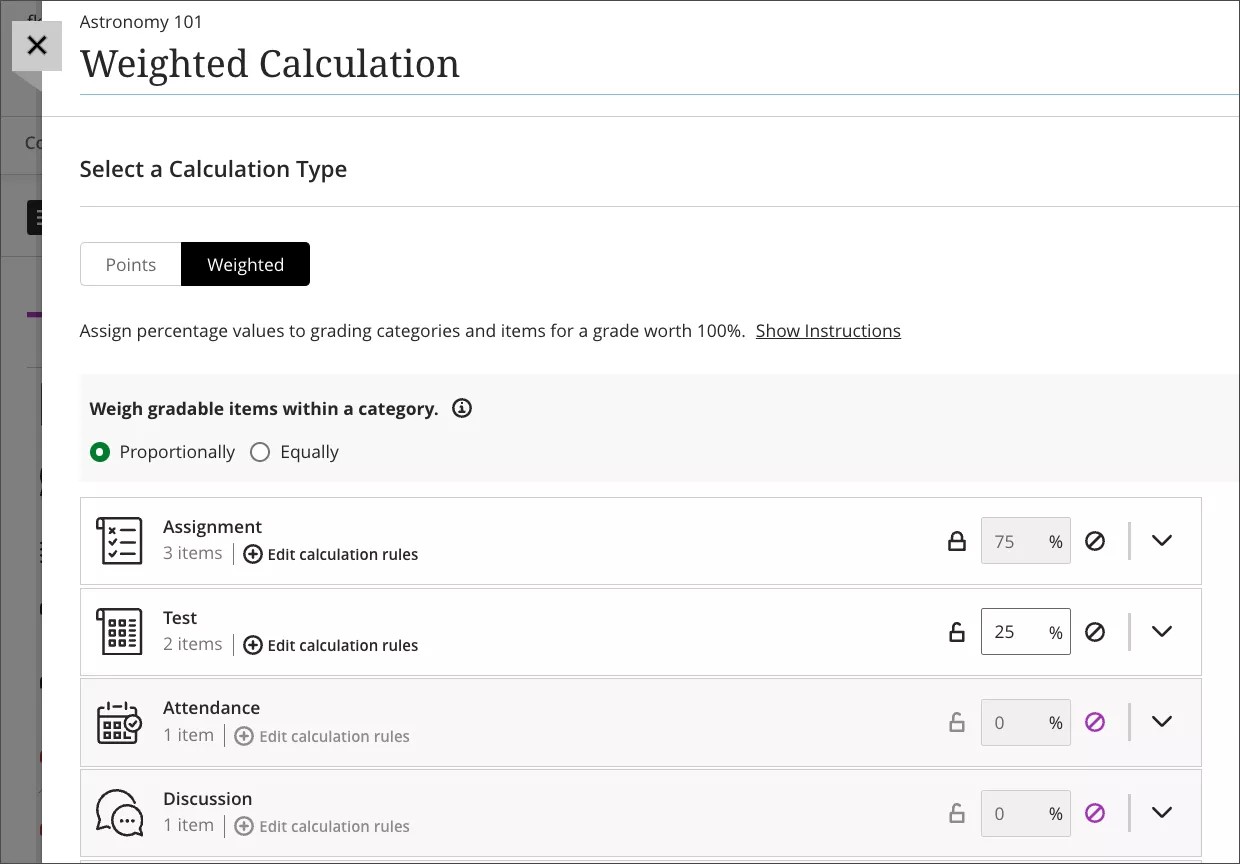Open the Show Instructions link

[x=828, y=331]
